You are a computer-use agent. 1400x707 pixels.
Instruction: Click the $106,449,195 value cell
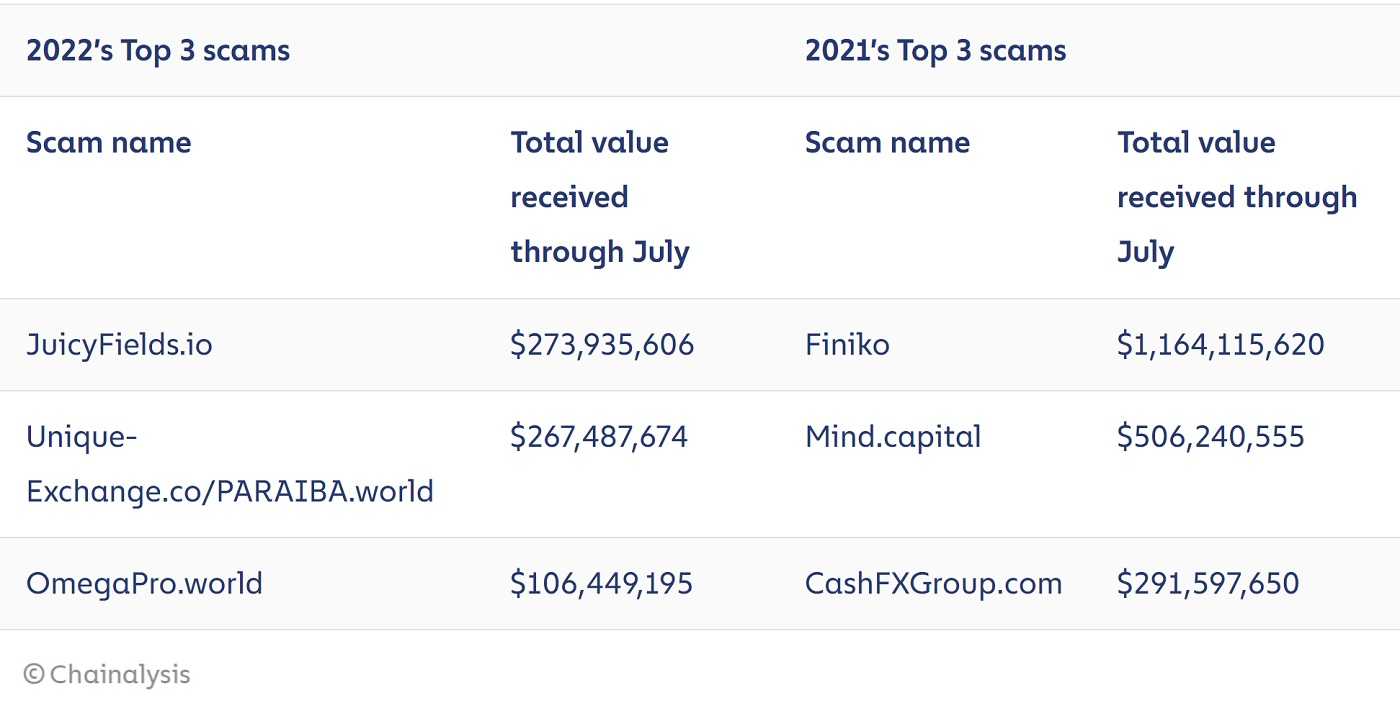(x=601, y=583)
